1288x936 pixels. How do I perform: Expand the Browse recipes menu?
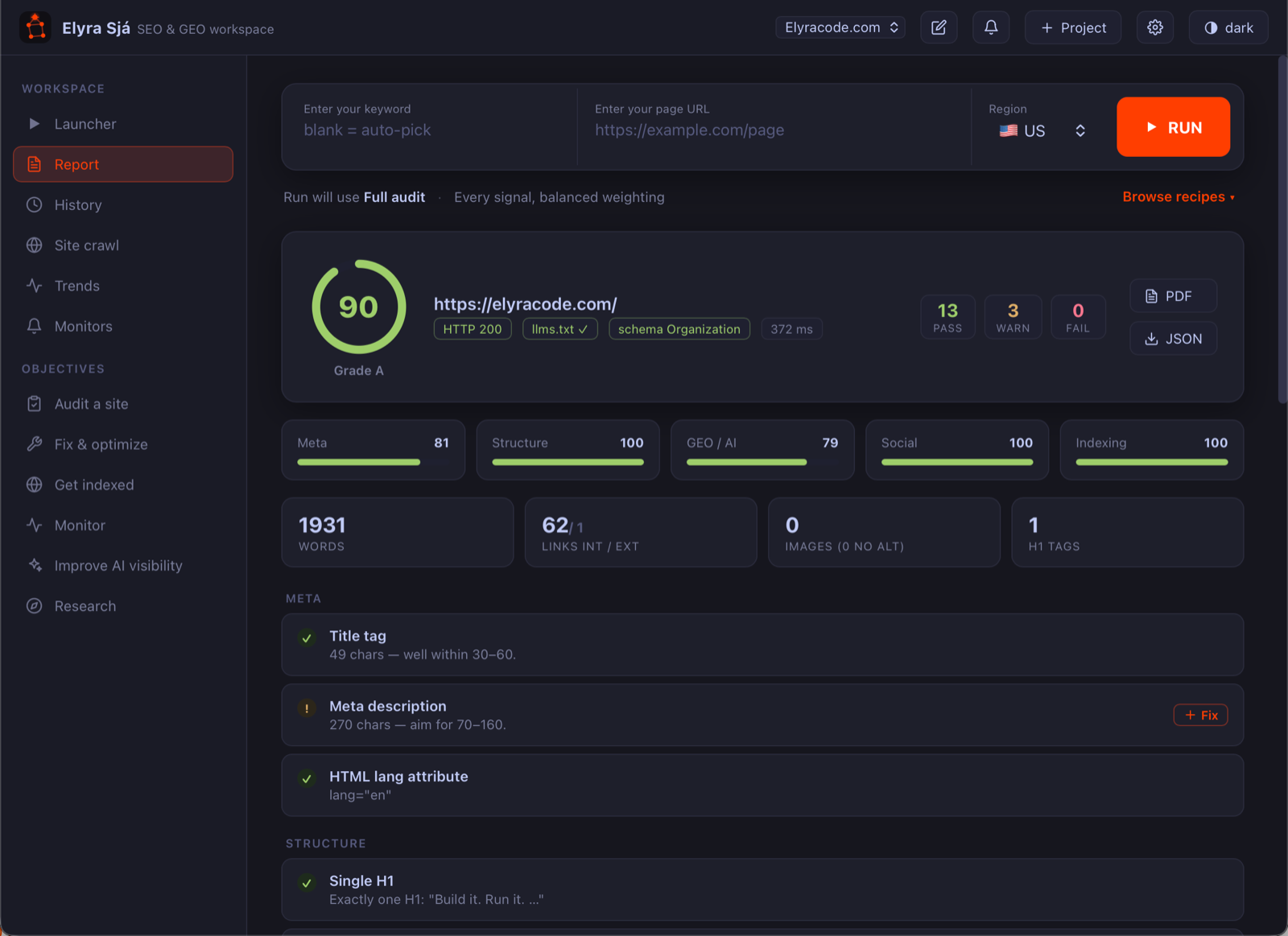click(x=1179, y=196)
